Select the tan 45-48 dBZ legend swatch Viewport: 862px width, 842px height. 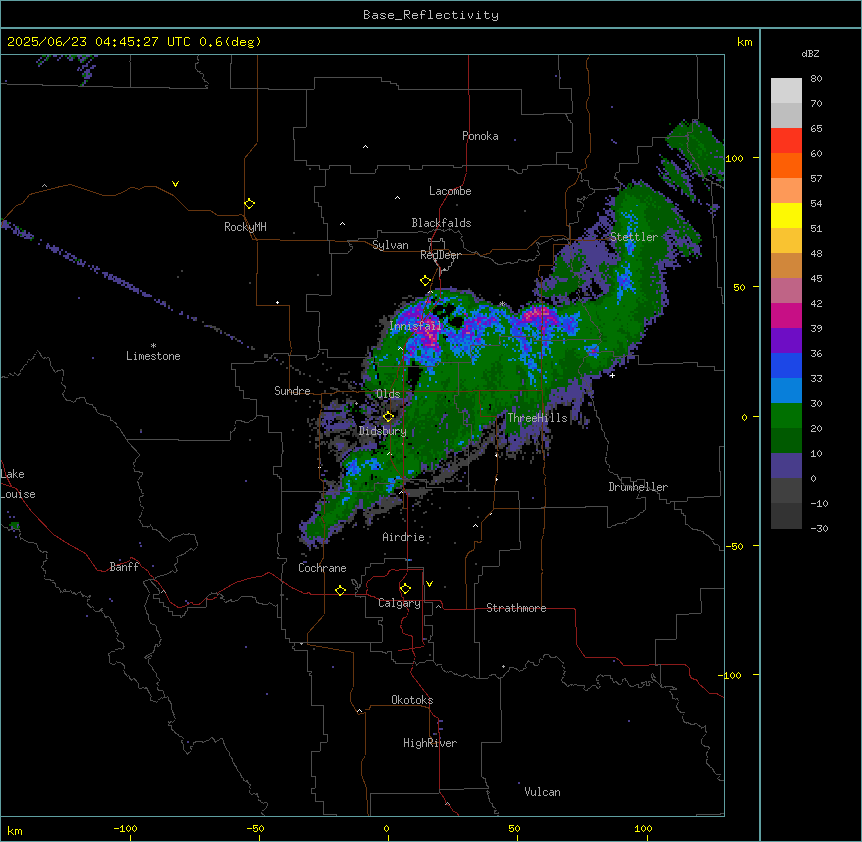[x=786, y=266]
